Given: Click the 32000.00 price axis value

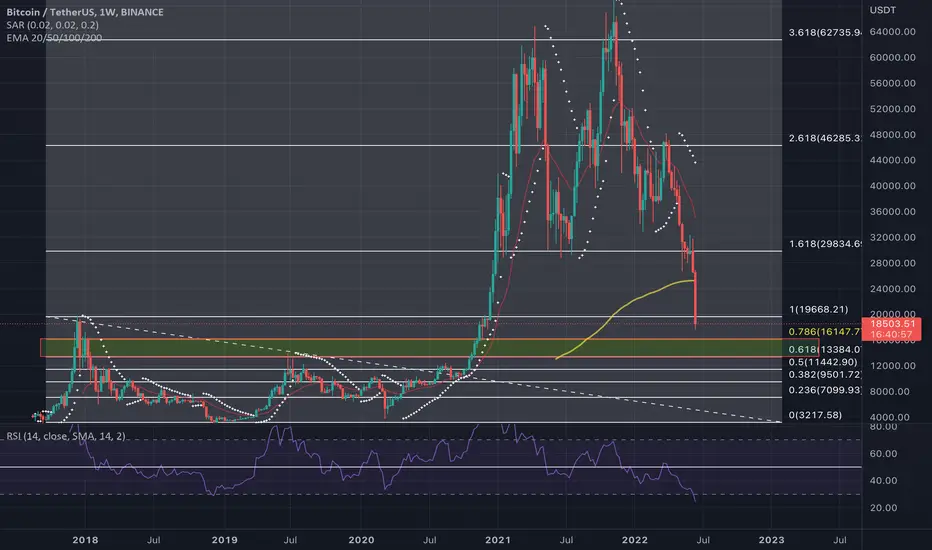Looking at the screenshot, I should pyautogui.click(x=892, y=237).
